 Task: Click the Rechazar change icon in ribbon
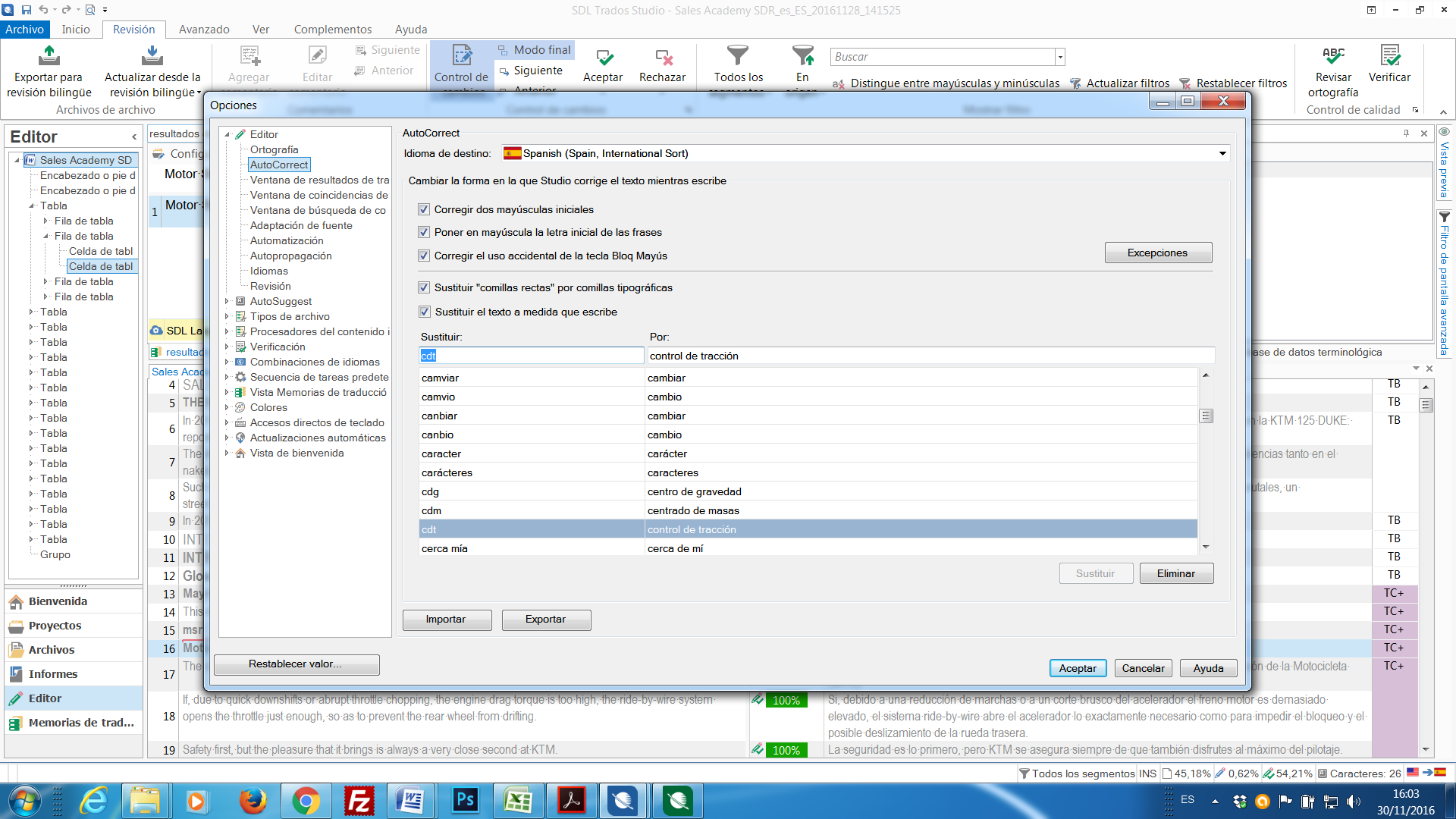pos(664,58)
